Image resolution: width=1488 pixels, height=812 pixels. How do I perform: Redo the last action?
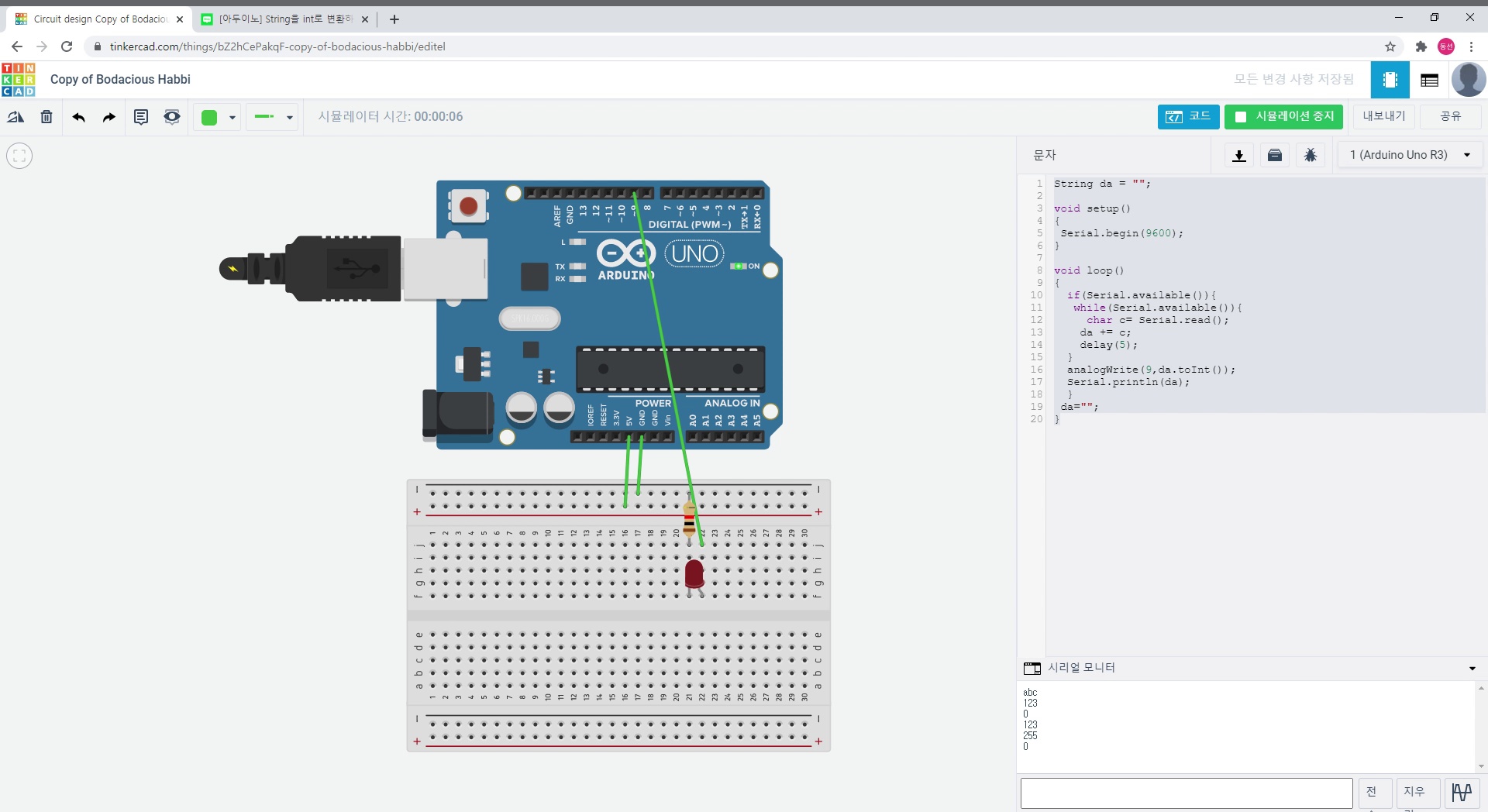click(109, 117)
